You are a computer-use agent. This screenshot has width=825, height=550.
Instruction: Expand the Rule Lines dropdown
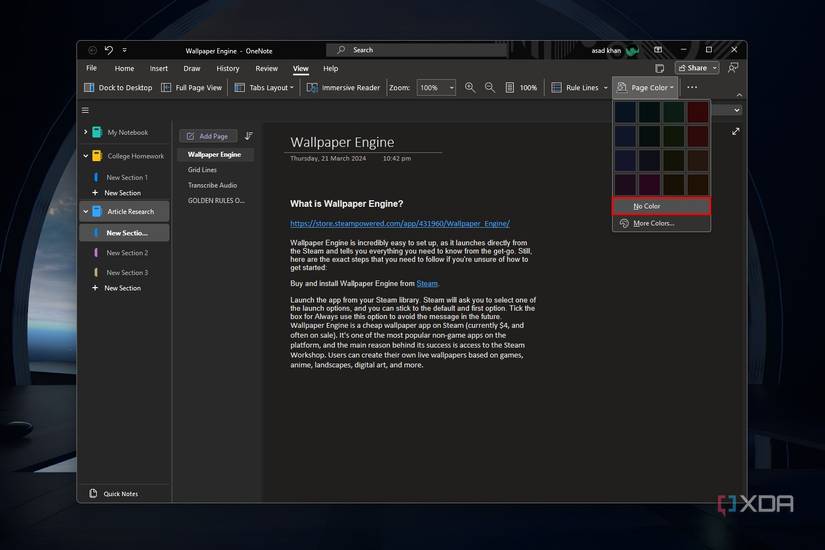(x=579, y=88)
